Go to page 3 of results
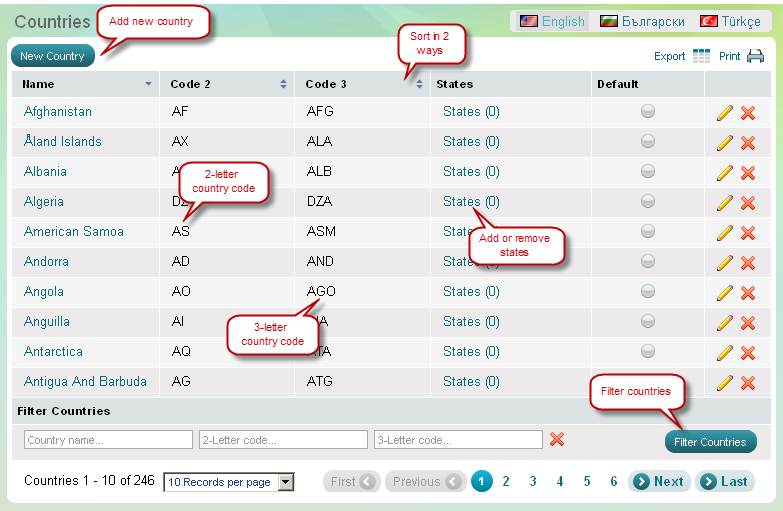 [533, 482]
